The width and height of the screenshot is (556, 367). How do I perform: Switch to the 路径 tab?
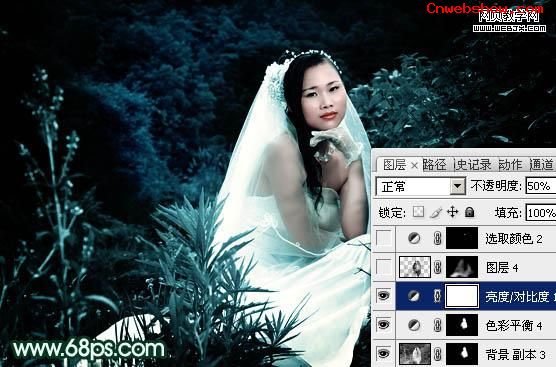click(x=435, y=165)
